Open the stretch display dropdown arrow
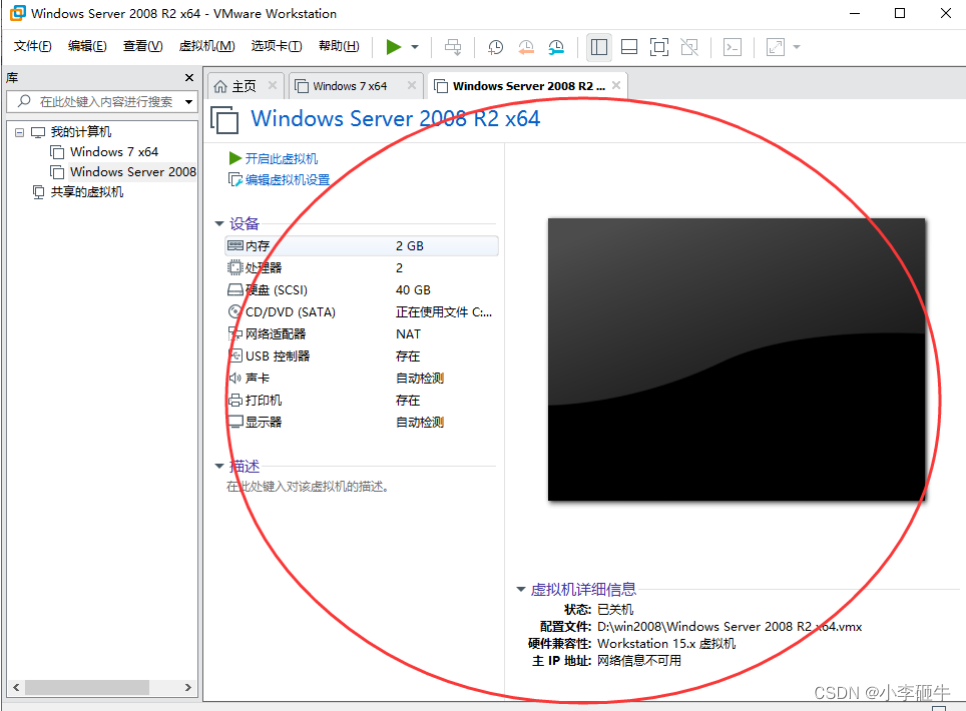Image resolution: width=966 pixels, height=711 pixels. (797, 47)
